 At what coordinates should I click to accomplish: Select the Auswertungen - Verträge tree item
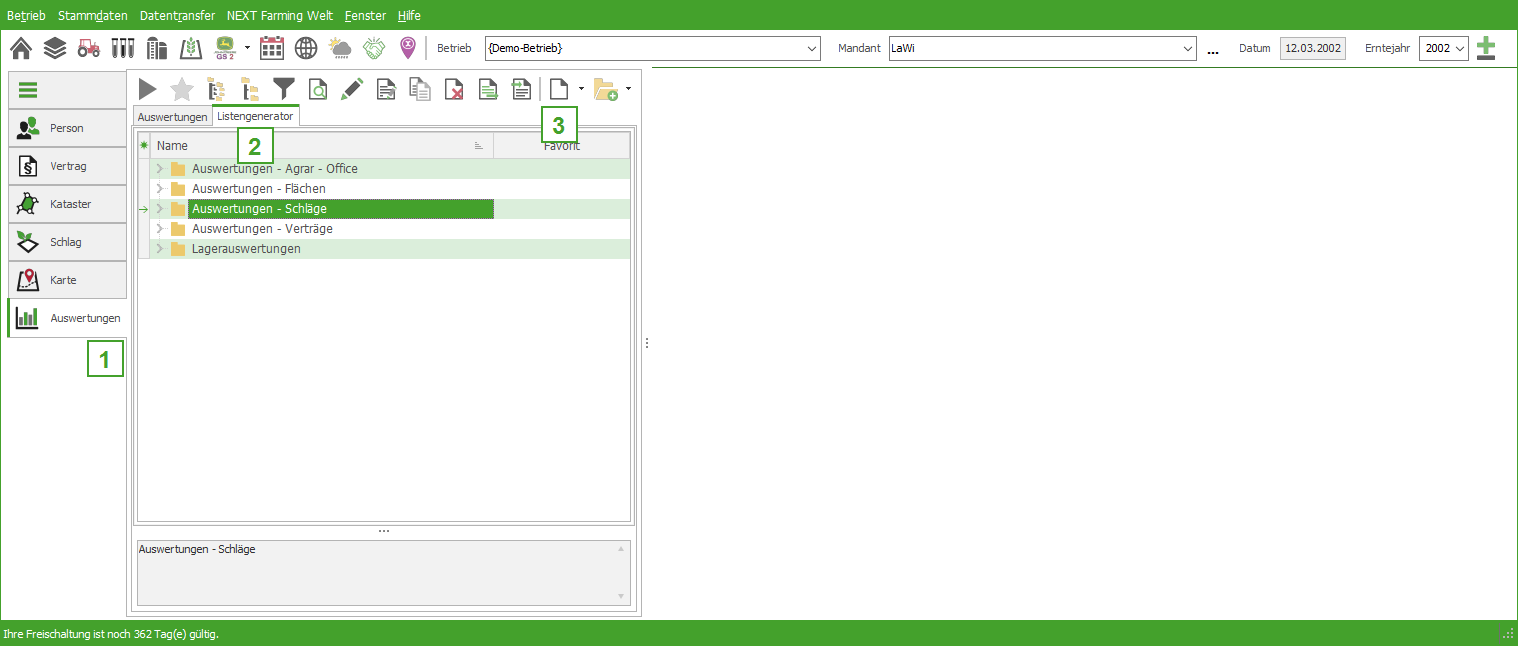pos(262,229)
